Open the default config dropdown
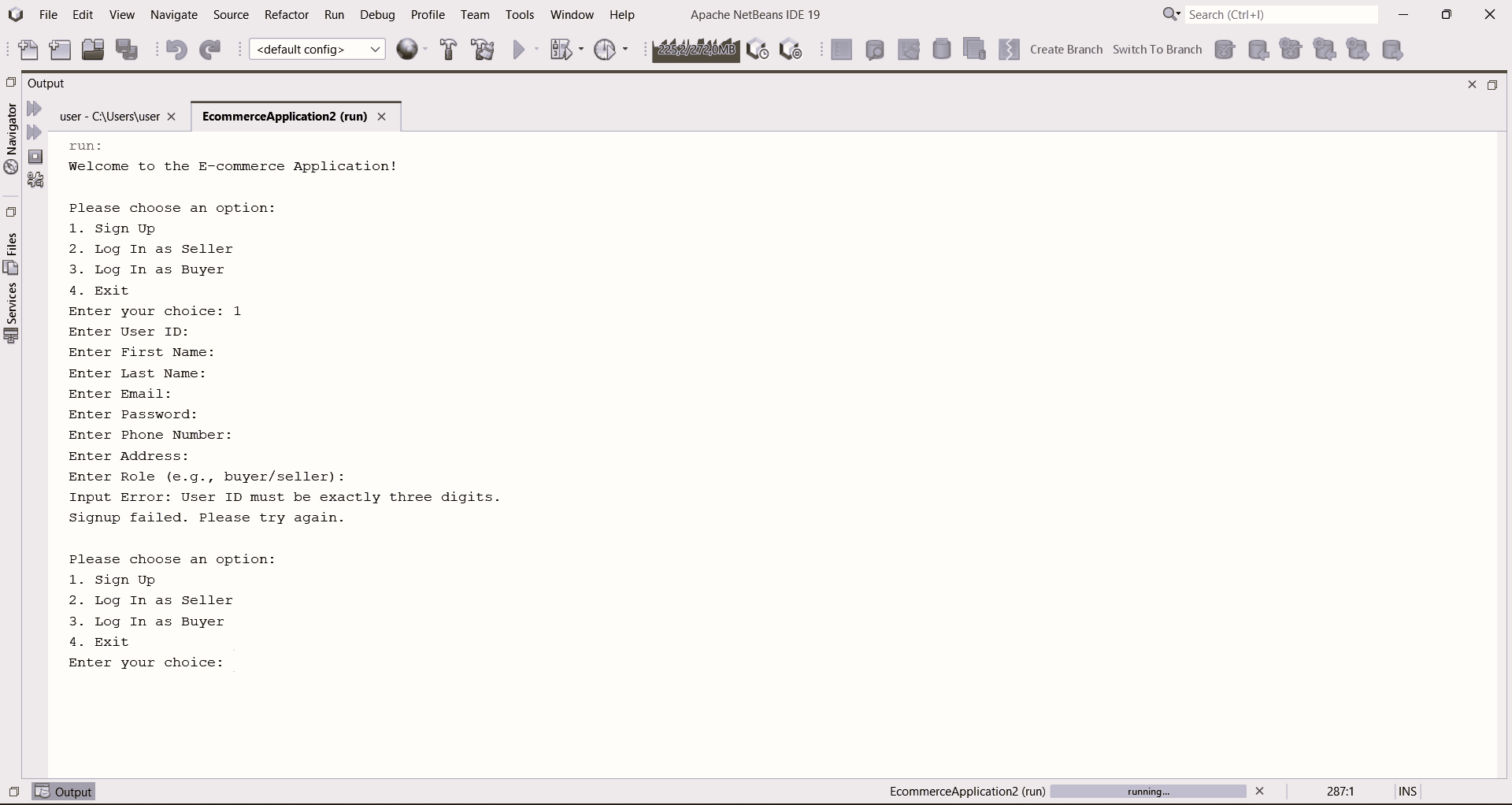This screenshot has width=1512, height=805. click(x=317, y=50)
